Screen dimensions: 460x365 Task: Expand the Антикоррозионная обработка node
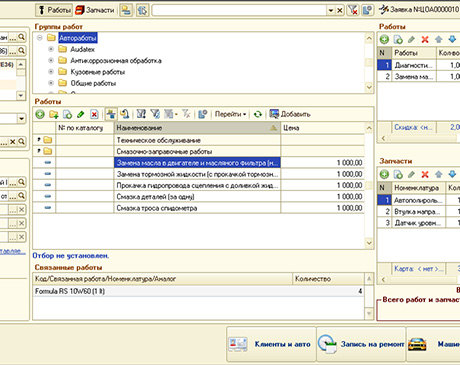(x=51, y=60)
